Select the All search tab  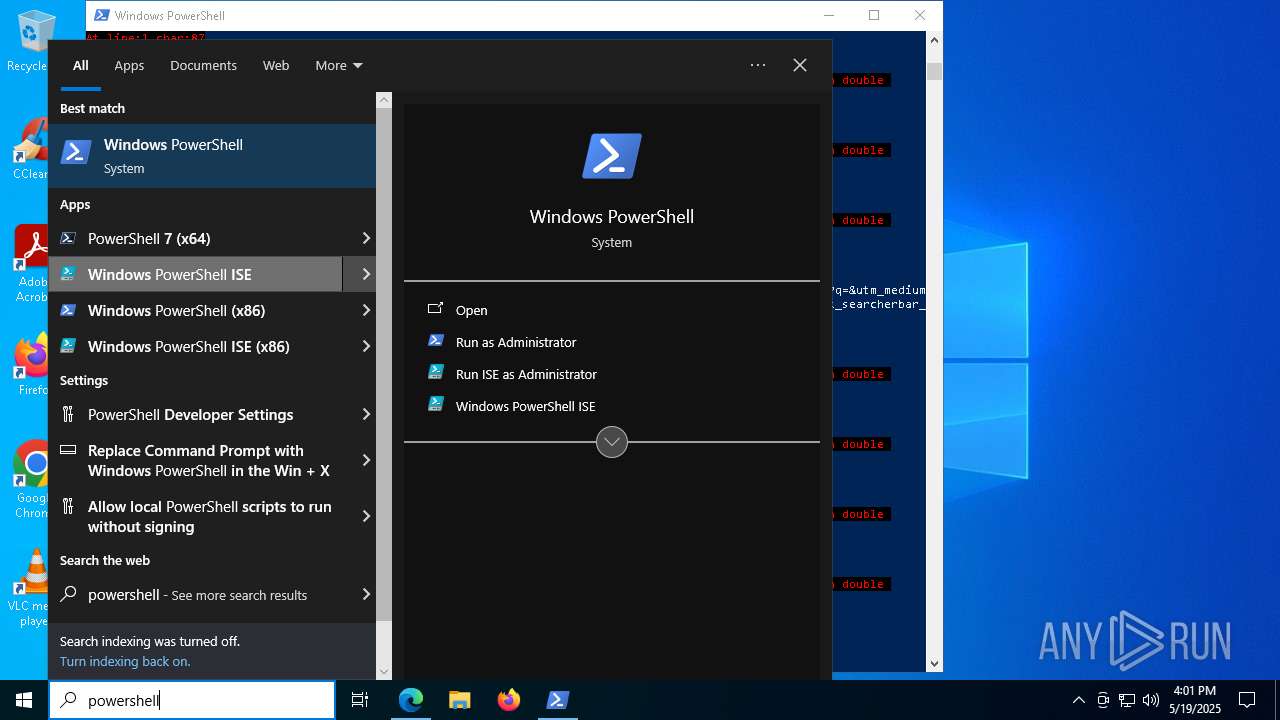click(81, 65)
